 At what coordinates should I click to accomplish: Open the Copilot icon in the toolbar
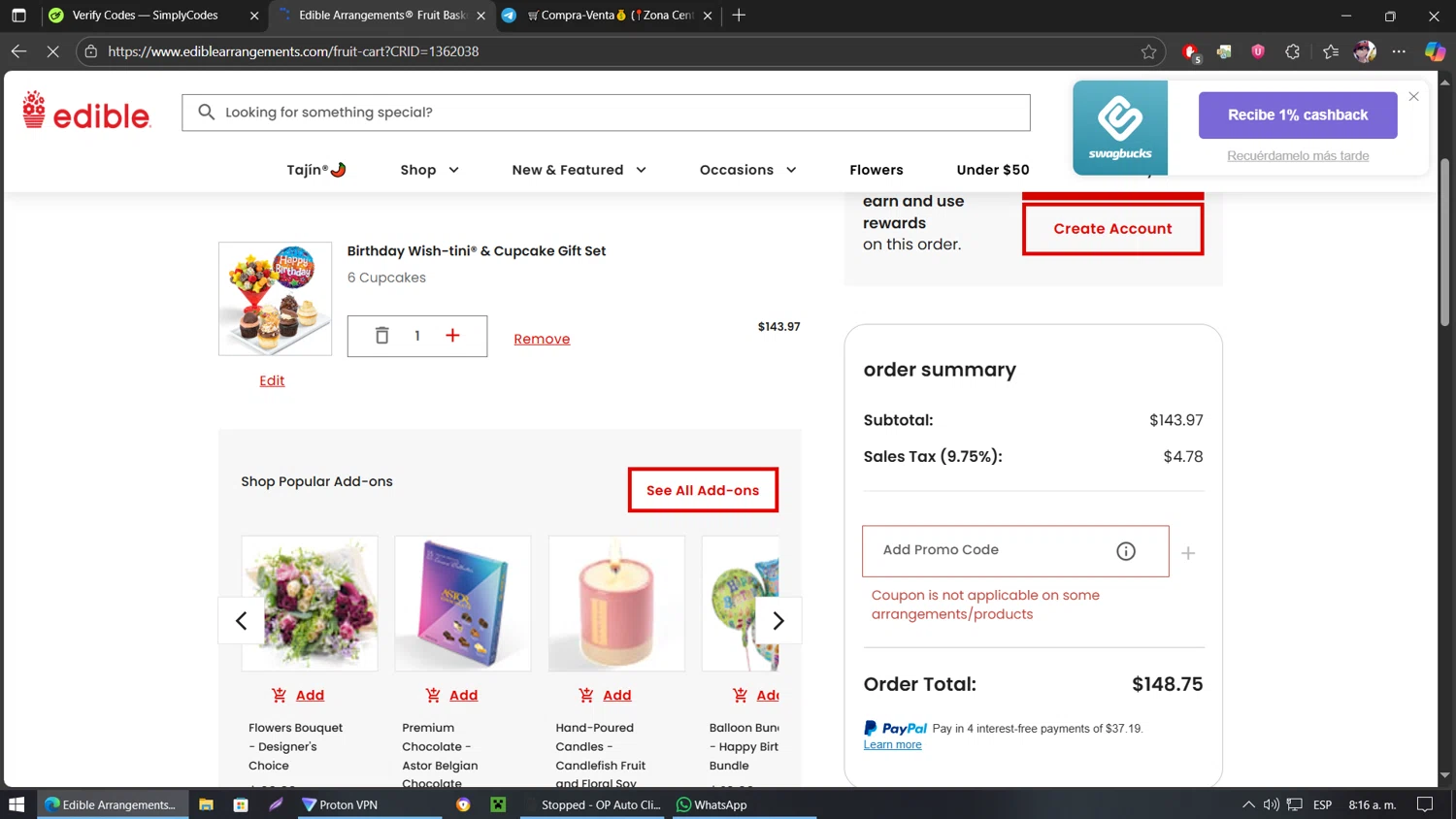point(1435,51)
